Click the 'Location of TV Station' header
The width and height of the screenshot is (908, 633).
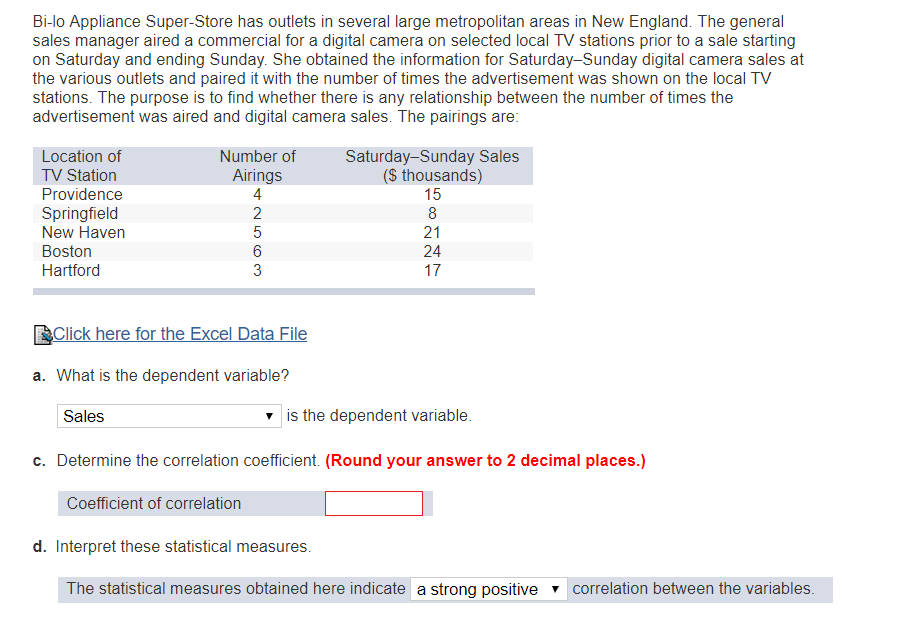tap(80, 166)
